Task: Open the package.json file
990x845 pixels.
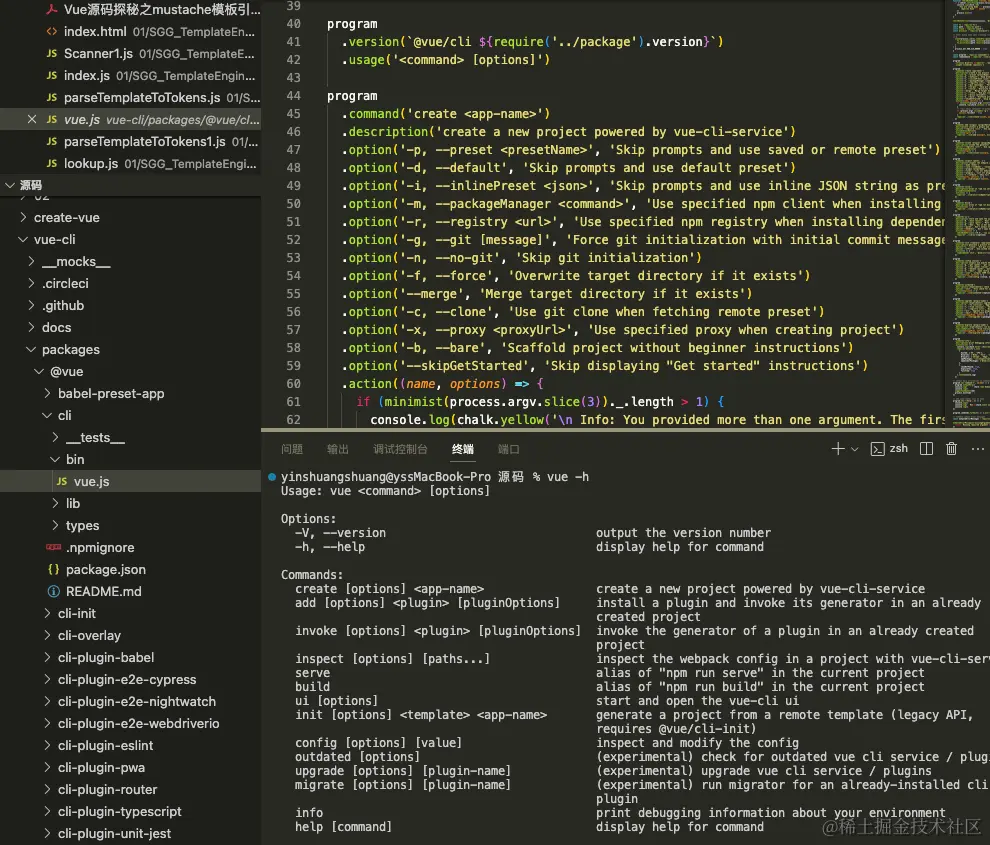Action: [x=130, y=570]
